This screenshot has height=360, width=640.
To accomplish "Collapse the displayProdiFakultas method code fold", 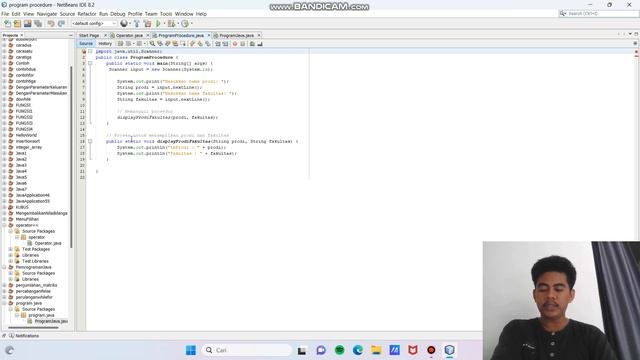I will tap(90, 141).
